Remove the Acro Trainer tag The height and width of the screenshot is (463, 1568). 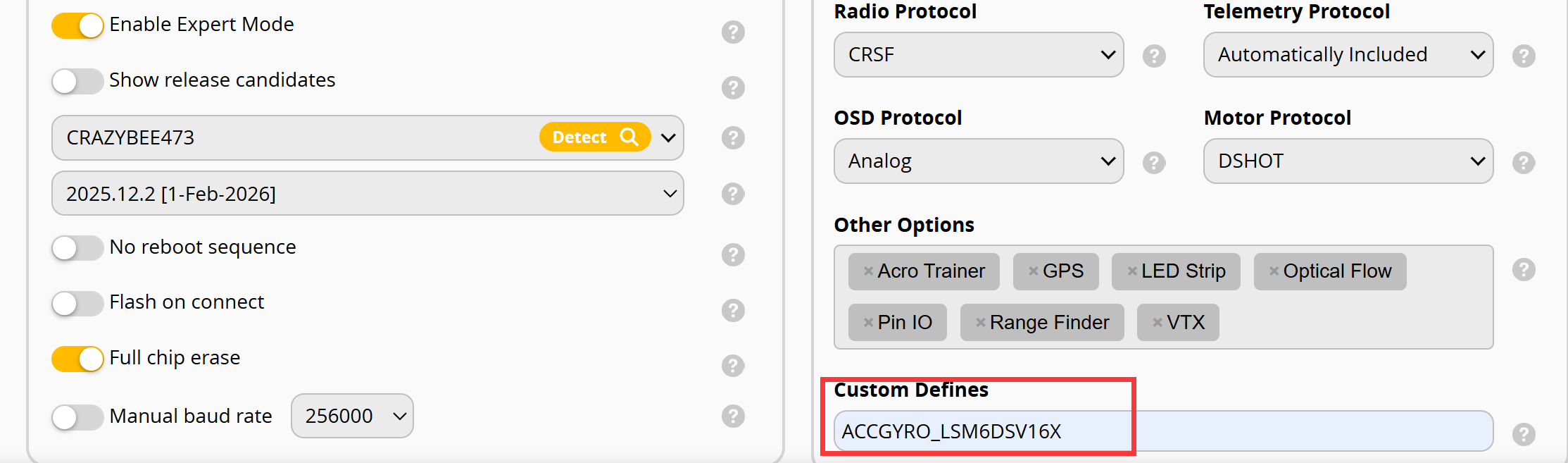coord(868,271)
